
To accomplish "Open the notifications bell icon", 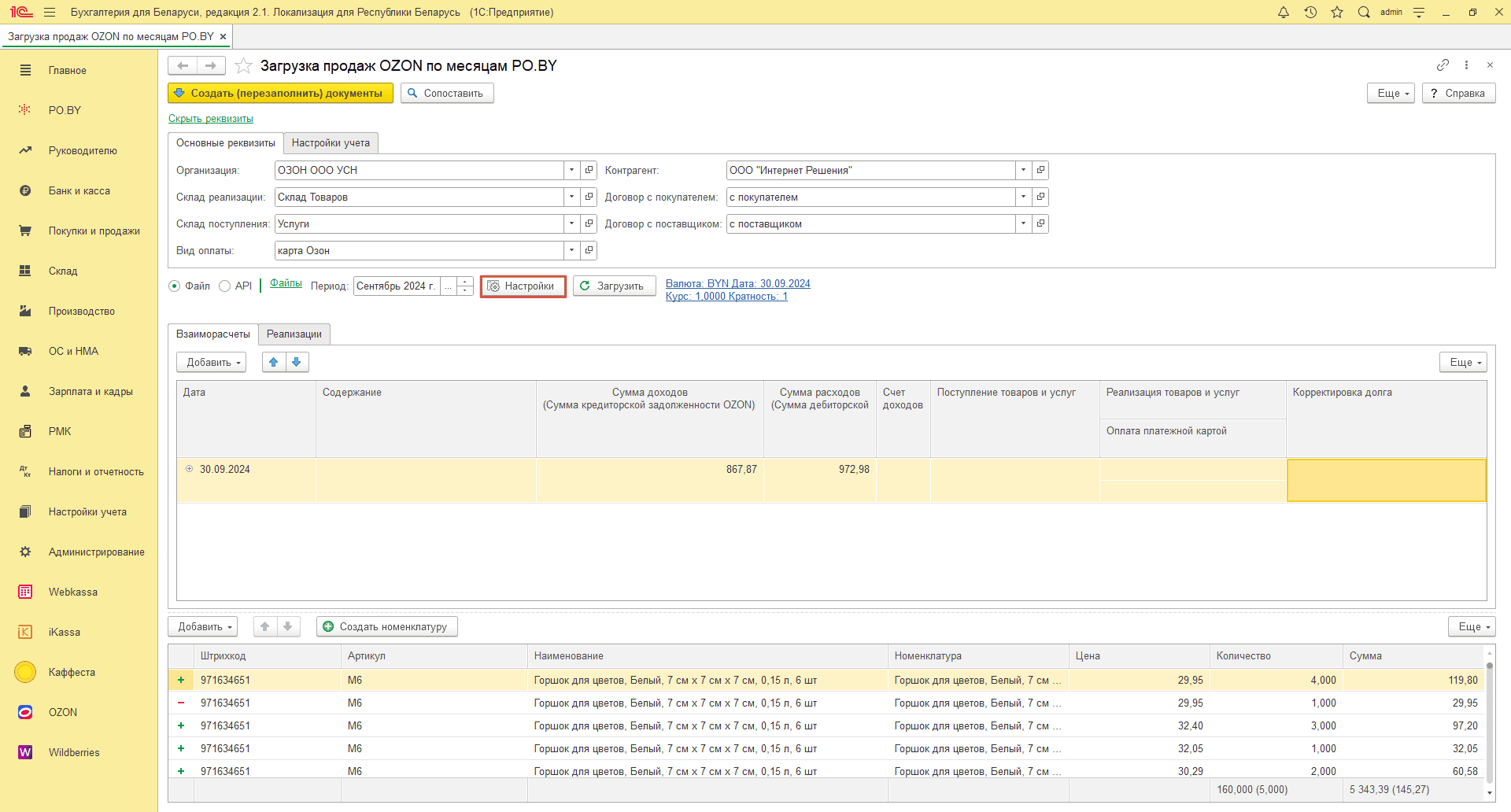I will tap(1284, 12).
